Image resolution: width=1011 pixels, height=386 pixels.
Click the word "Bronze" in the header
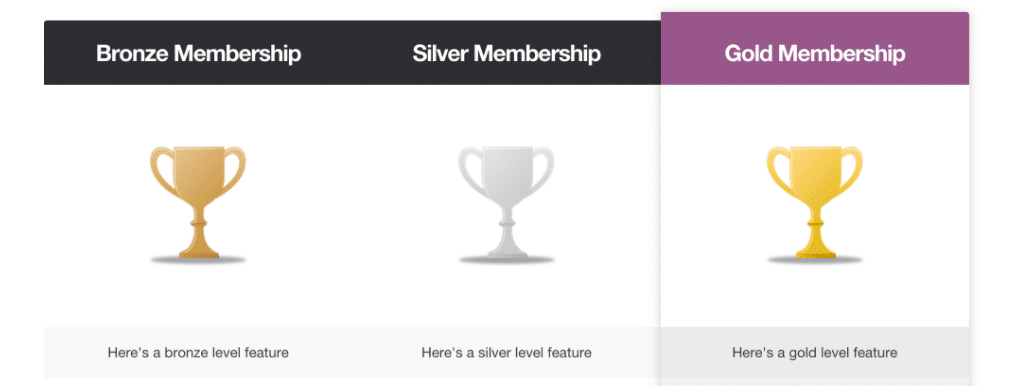tap(132, 53)
